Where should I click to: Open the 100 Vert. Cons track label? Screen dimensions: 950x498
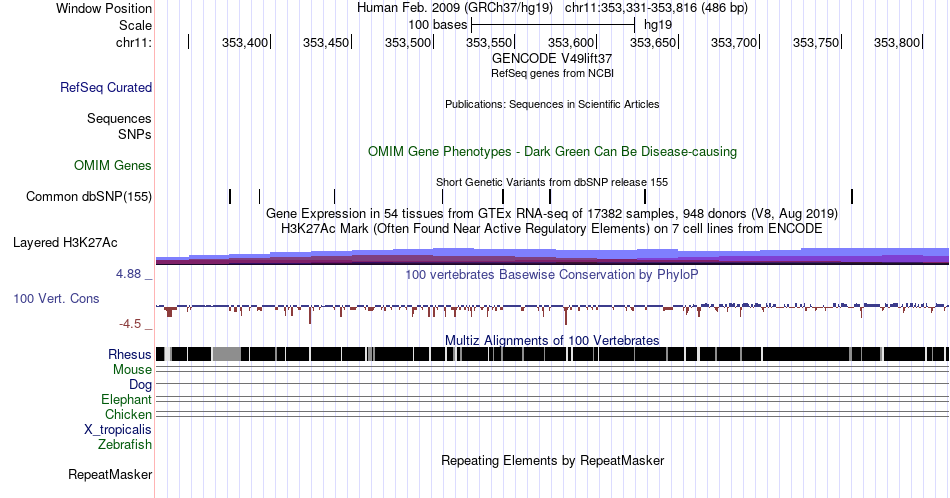56,298
